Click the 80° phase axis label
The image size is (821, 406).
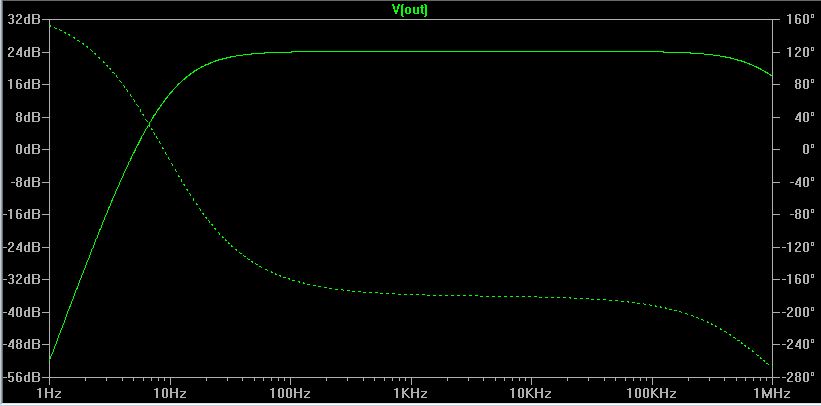pyautogui.click(x=804, y=85)
